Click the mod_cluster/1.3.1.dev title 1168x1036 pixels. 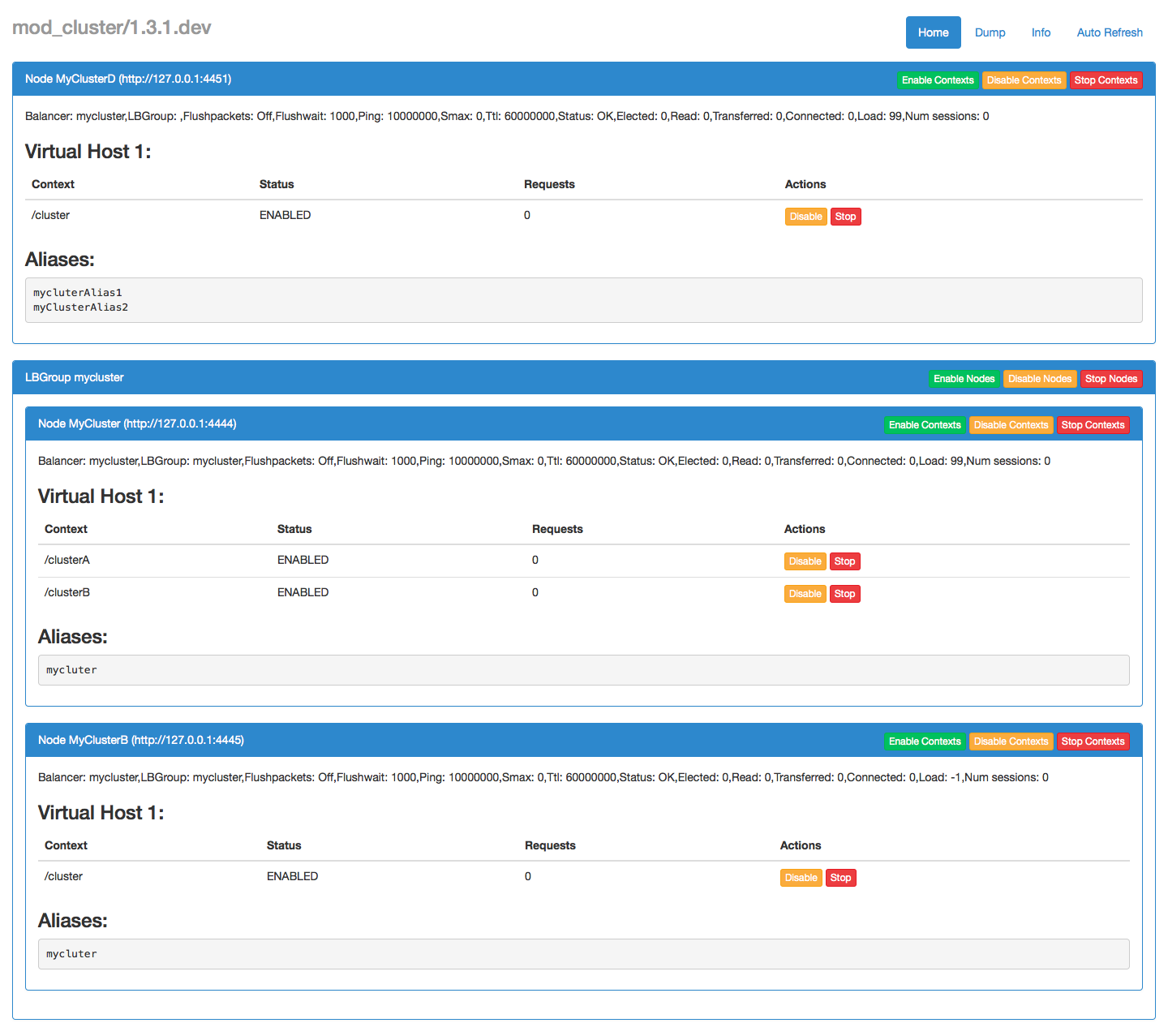click(x=112, y=28)
